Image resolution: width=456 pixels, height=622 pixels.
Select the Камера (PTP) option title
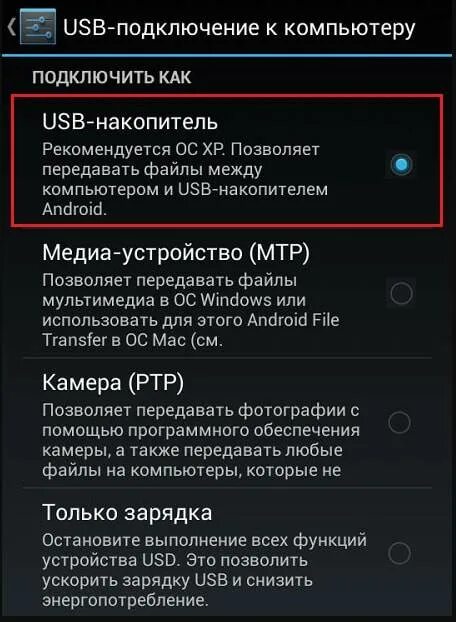113,382
